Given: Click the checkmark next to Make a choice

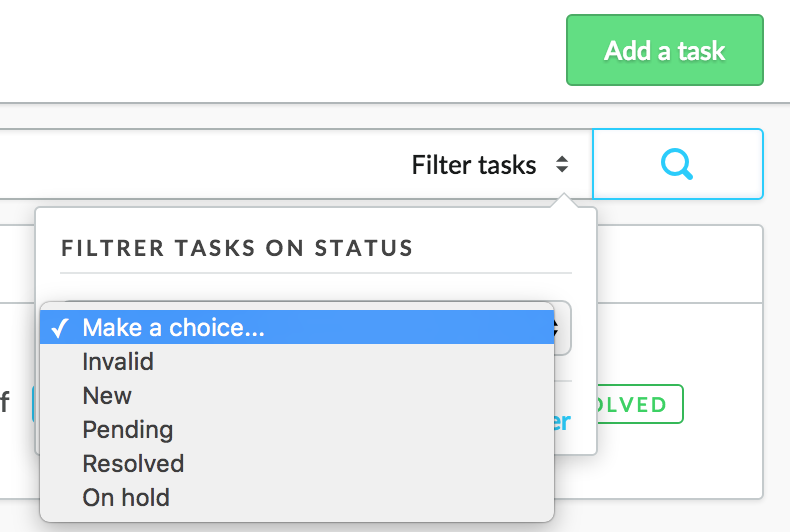Looking at the screenshot, I should [60, 328].
